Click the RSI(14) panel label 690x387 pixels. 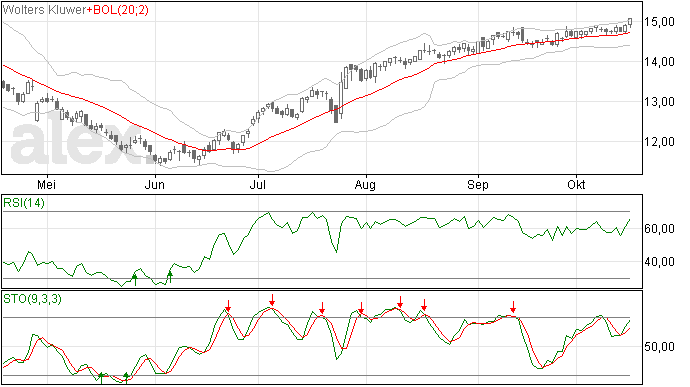(24, 203)
